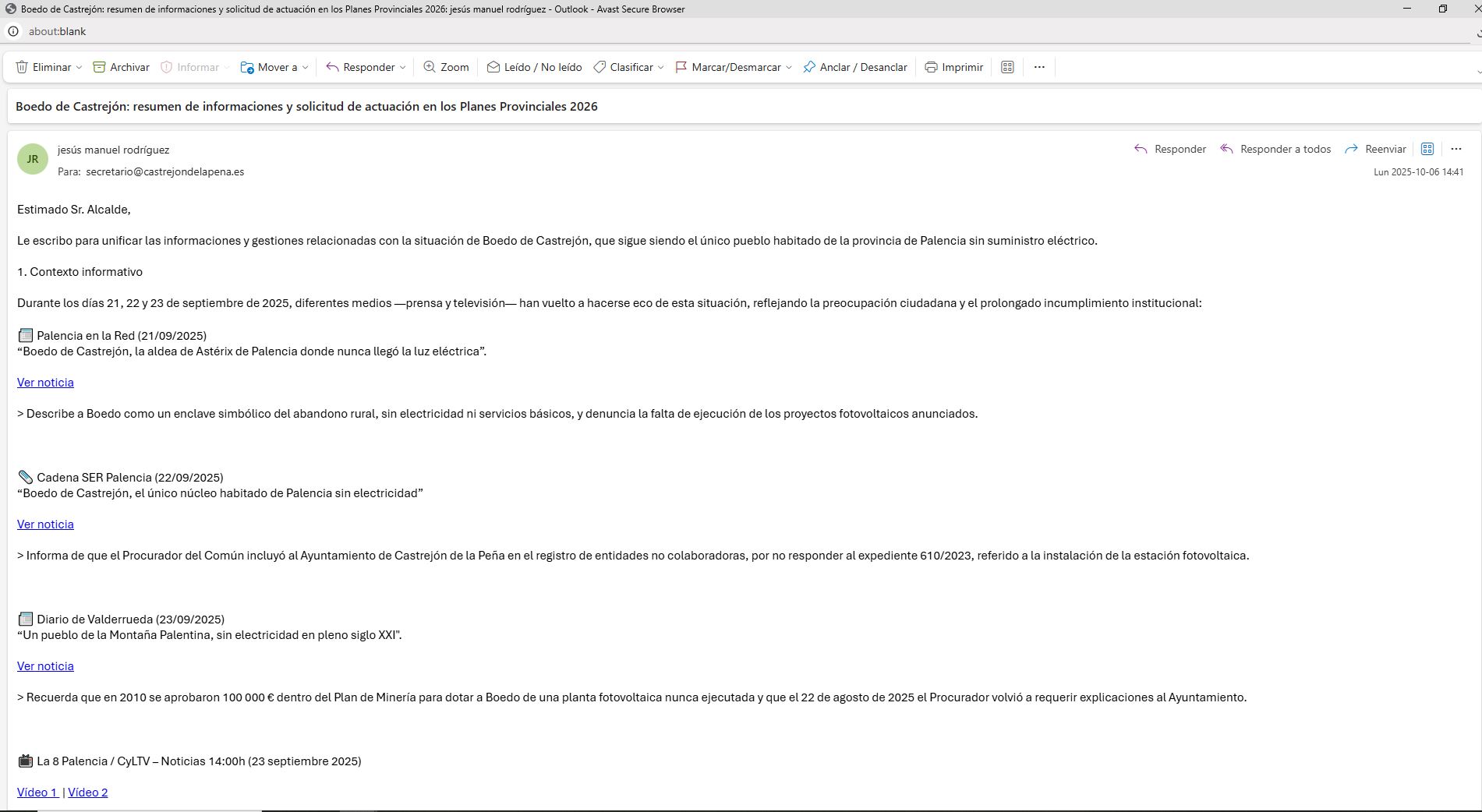Open the Vídeo 2 link
Screen dimensions: 1482x812
click(x=88, y=793)
